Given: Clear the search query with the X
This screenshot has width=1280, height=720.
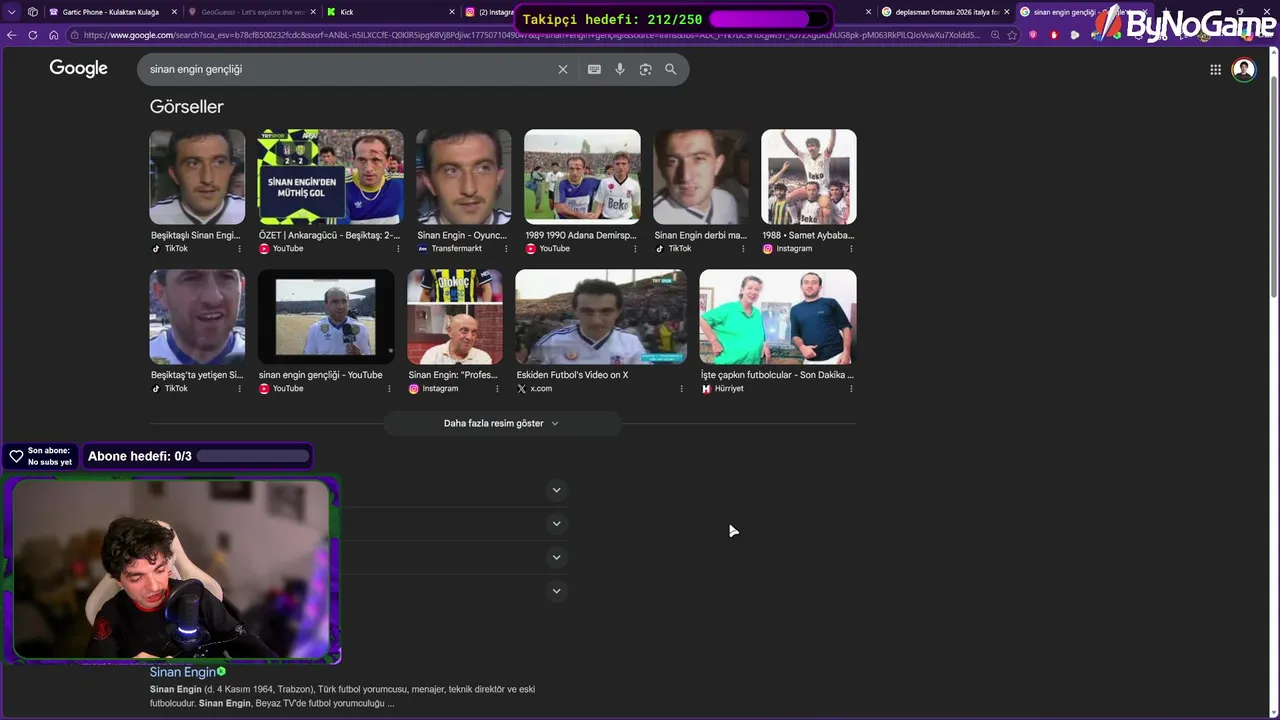Looking at the screenshot, I should (563, 69).
